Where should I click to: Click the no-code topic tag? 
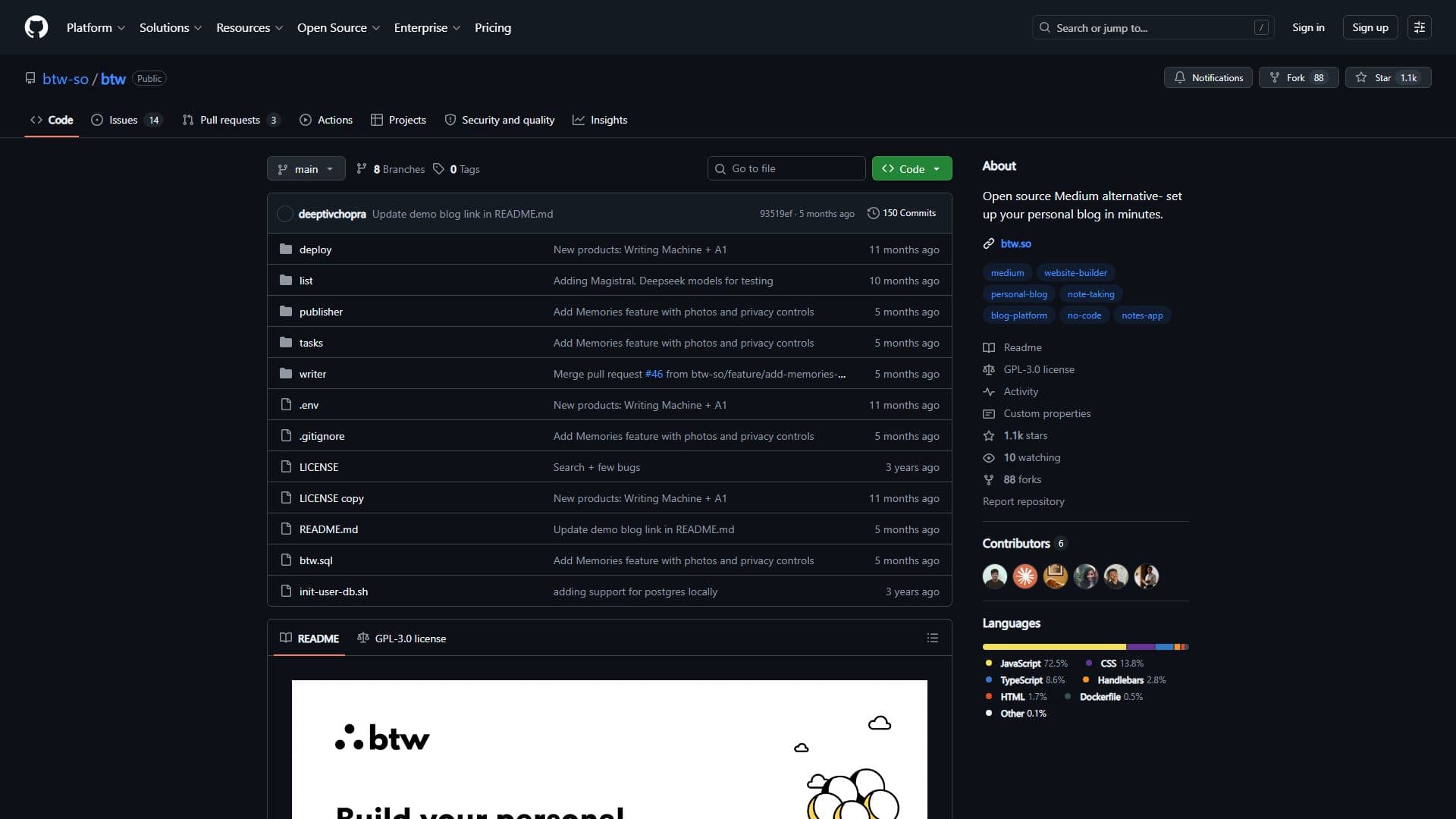[x=1084, y=315]
